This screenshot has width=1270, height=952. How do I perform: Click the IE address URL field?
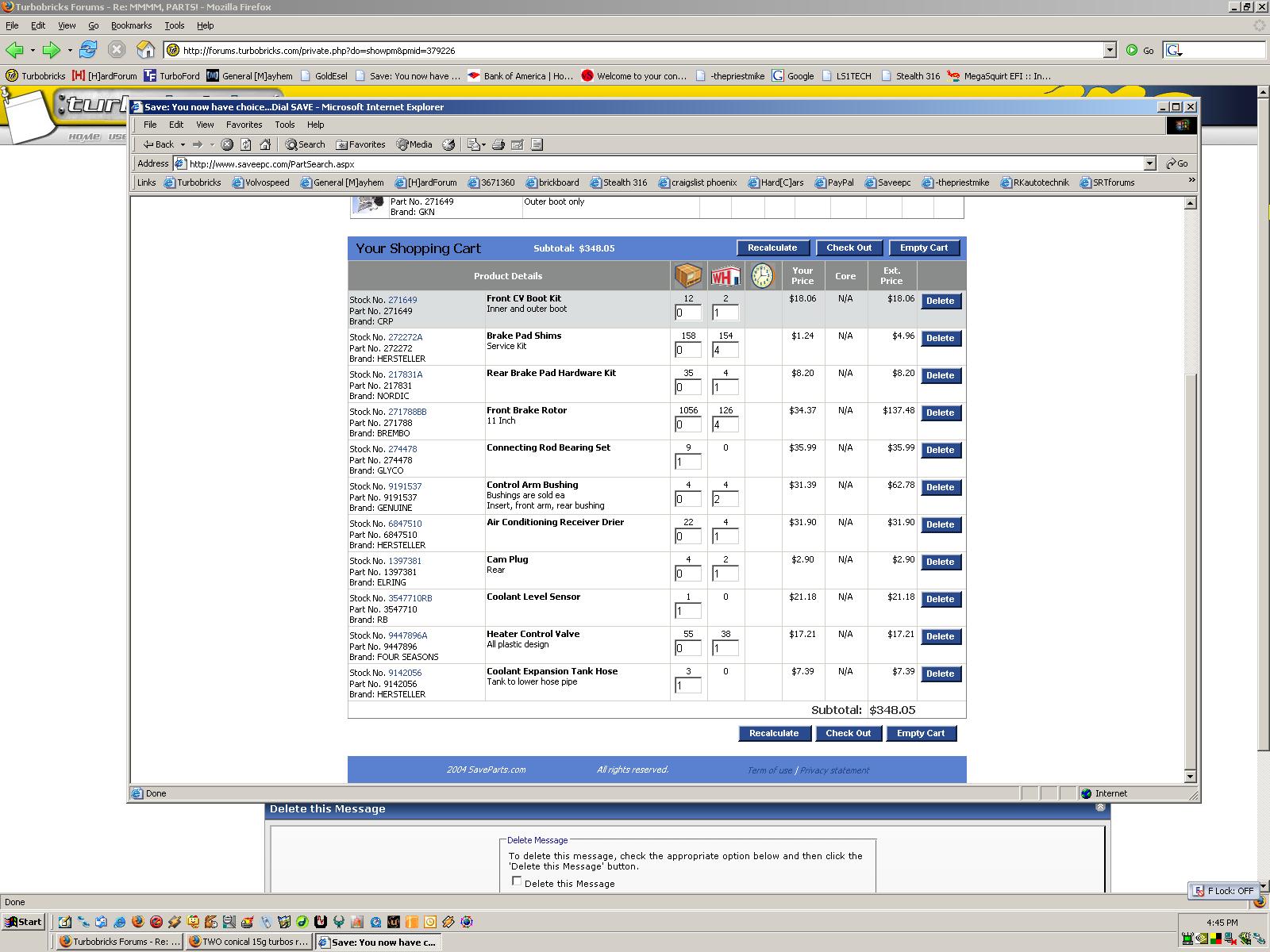coord(665,163)
